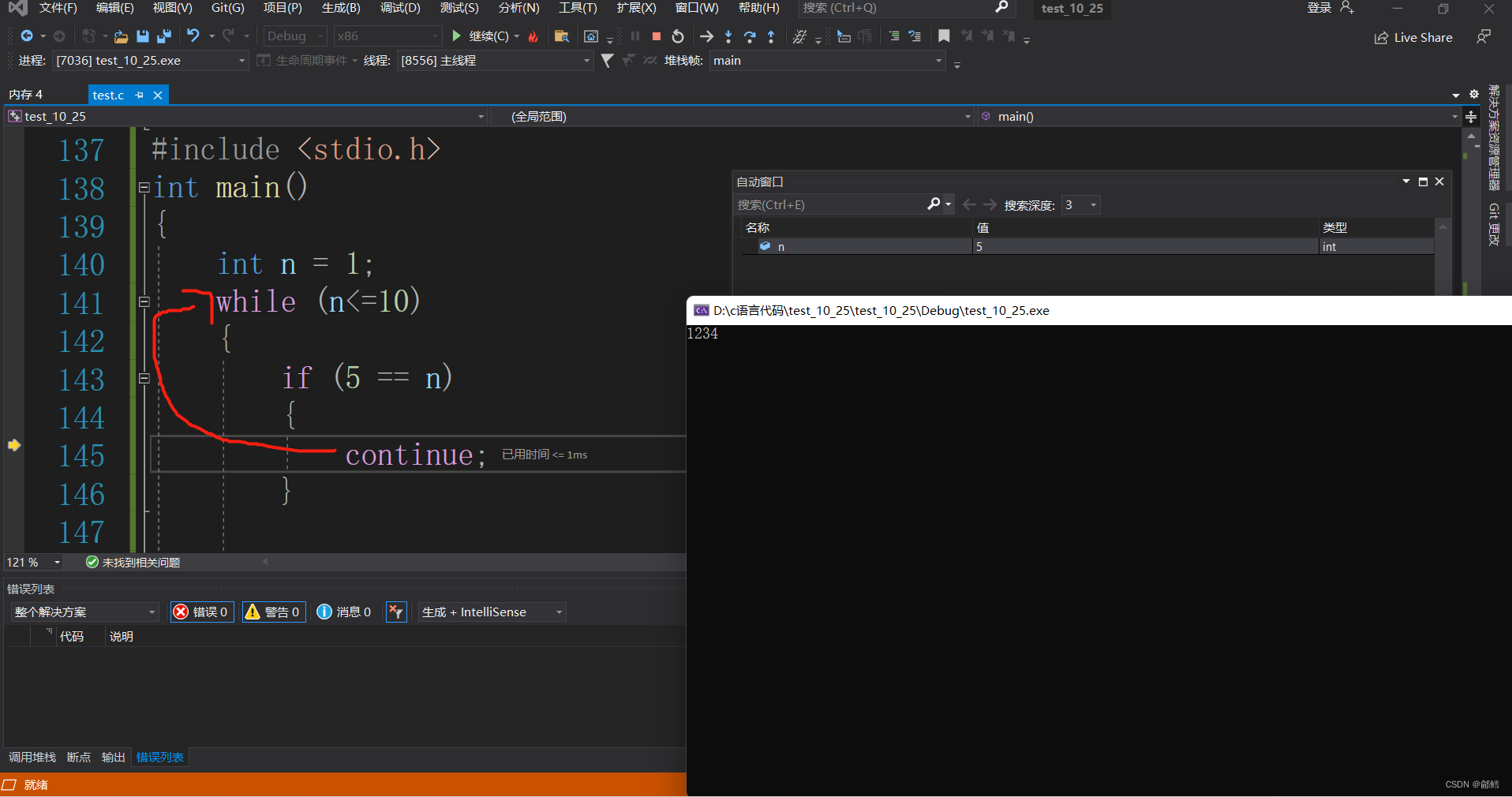
Task: Collapse the if (5 == n) block
Action: pos(144,378)
